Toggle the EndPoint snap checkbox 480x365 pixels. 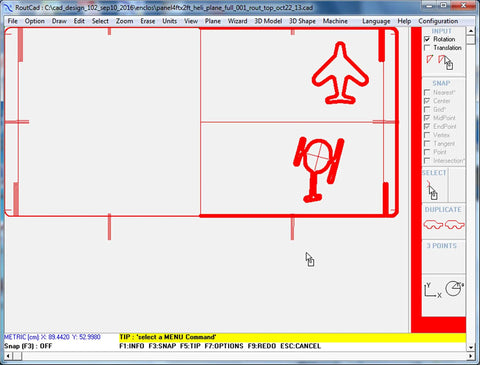(427, 127)
